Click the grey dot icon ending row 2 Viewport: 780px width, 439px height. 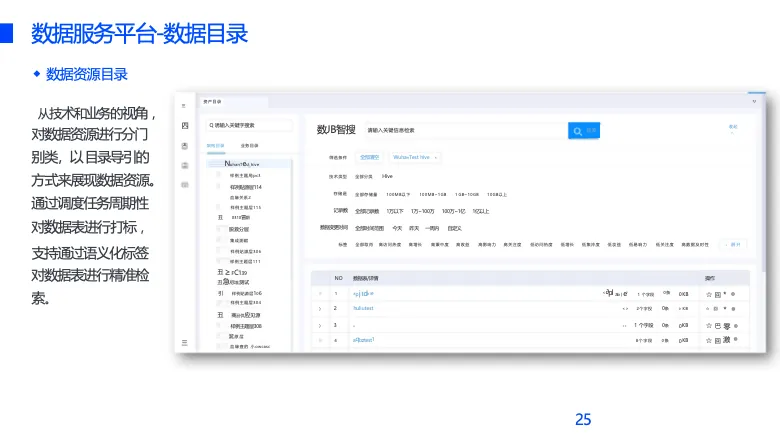733,309
